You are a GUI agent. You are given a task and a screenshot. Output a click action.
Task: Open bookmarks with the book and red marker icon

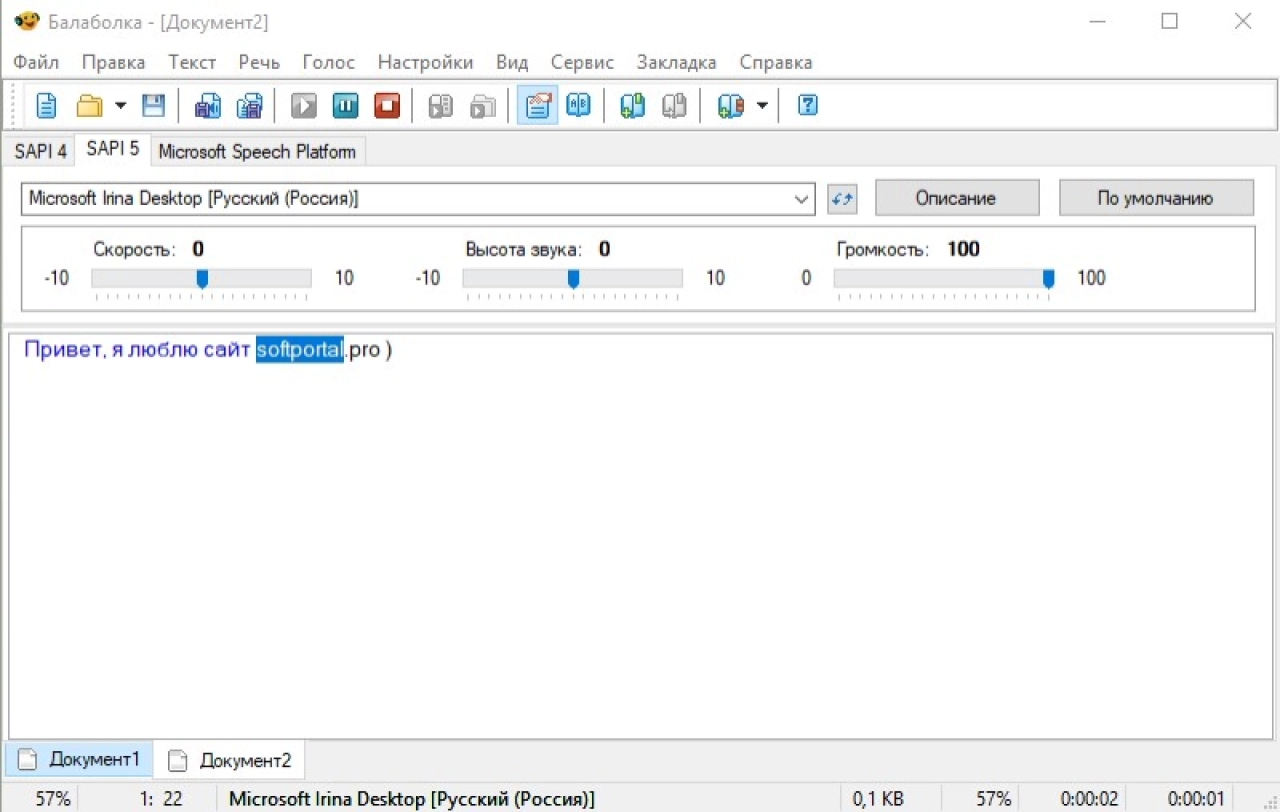[x=730, y=105]
